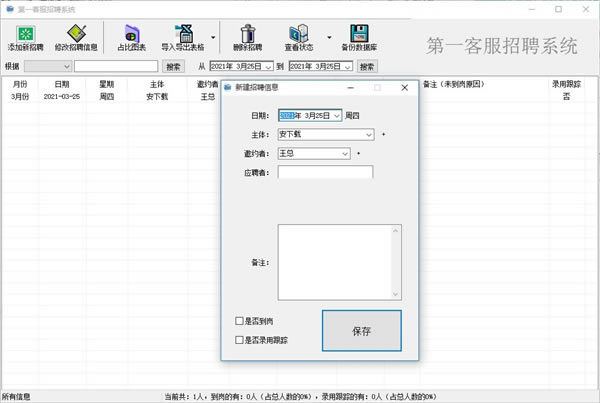Click the 删除招聘 trash icon
Viewport: 600px width, 403px height.
tap(246, 35)
